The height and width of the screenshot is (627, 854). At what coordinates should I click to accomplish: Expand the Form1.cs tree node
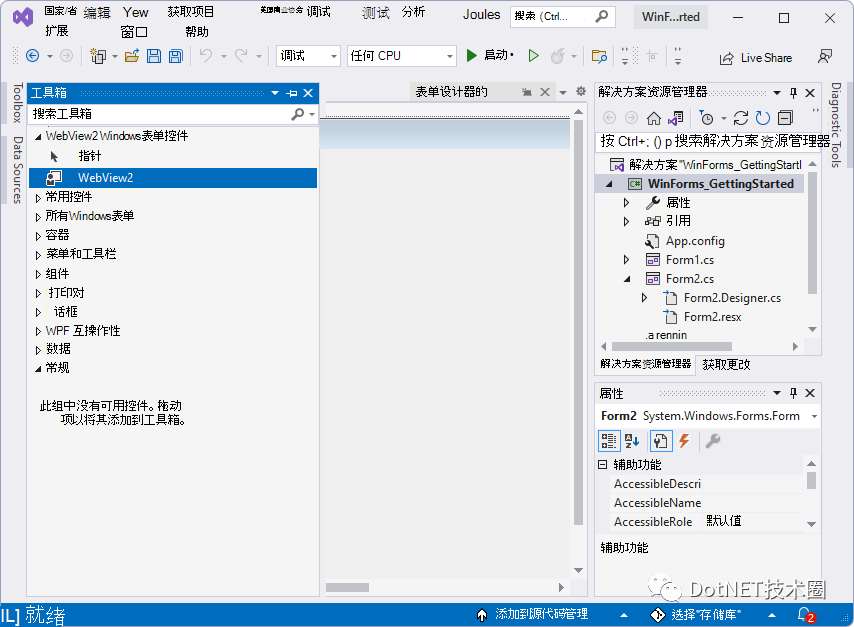click(626, 260)
